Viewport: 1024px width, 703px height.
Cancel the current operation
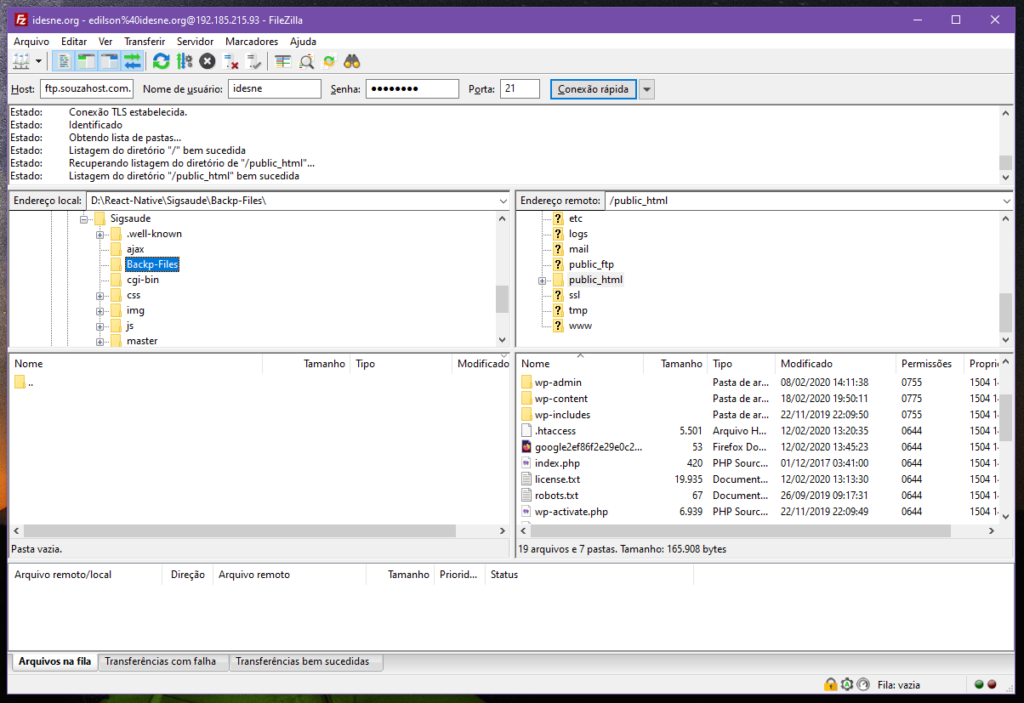click(208, 61)
